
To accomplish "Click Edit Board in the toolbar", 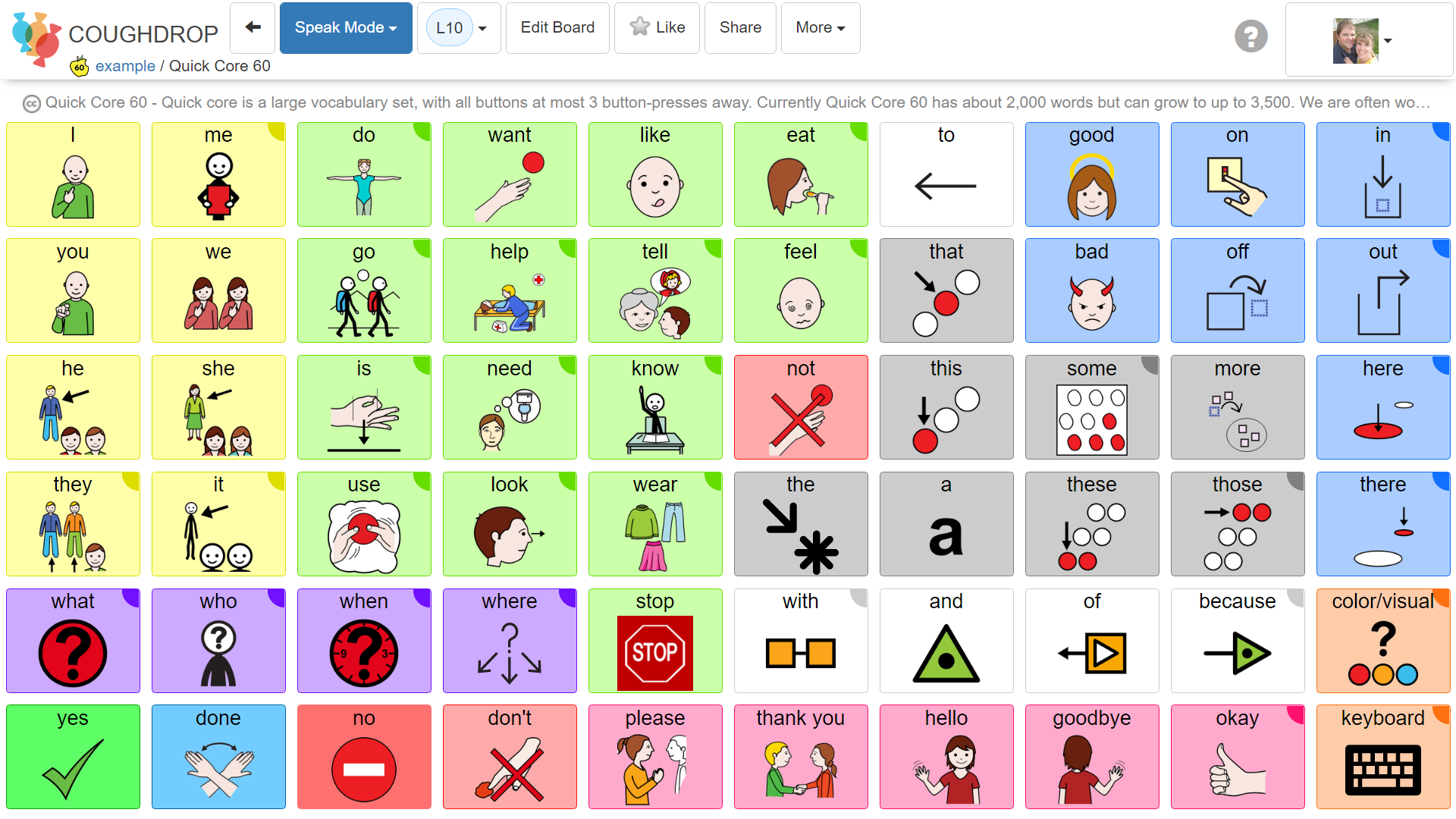I will pyautogui.click(x=557, y=28).
